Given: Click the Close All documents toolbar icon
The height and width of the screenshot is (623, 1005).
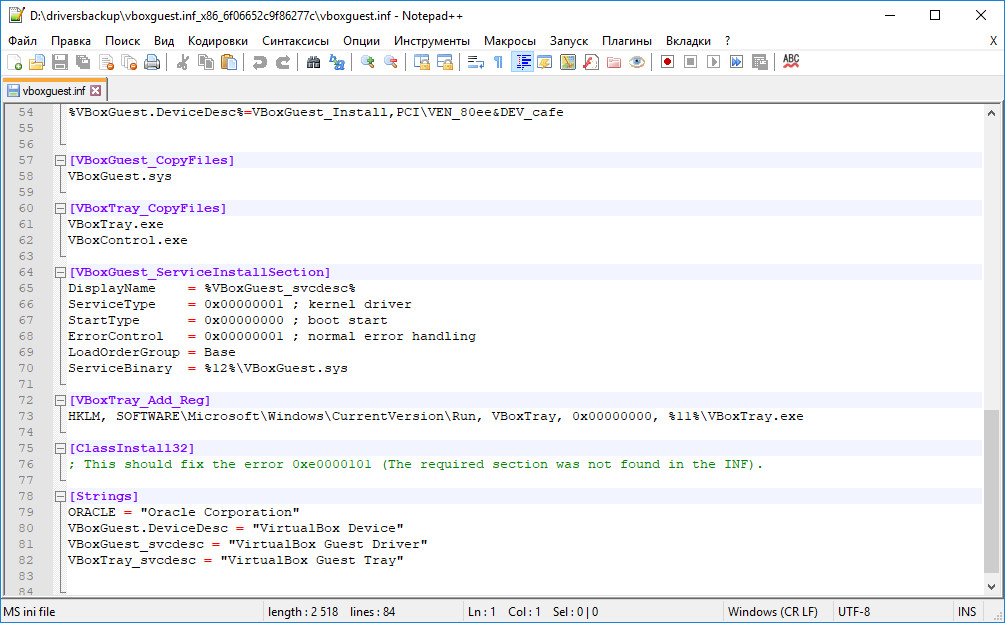Looking at the screenshot, I should tap(129, 62).
